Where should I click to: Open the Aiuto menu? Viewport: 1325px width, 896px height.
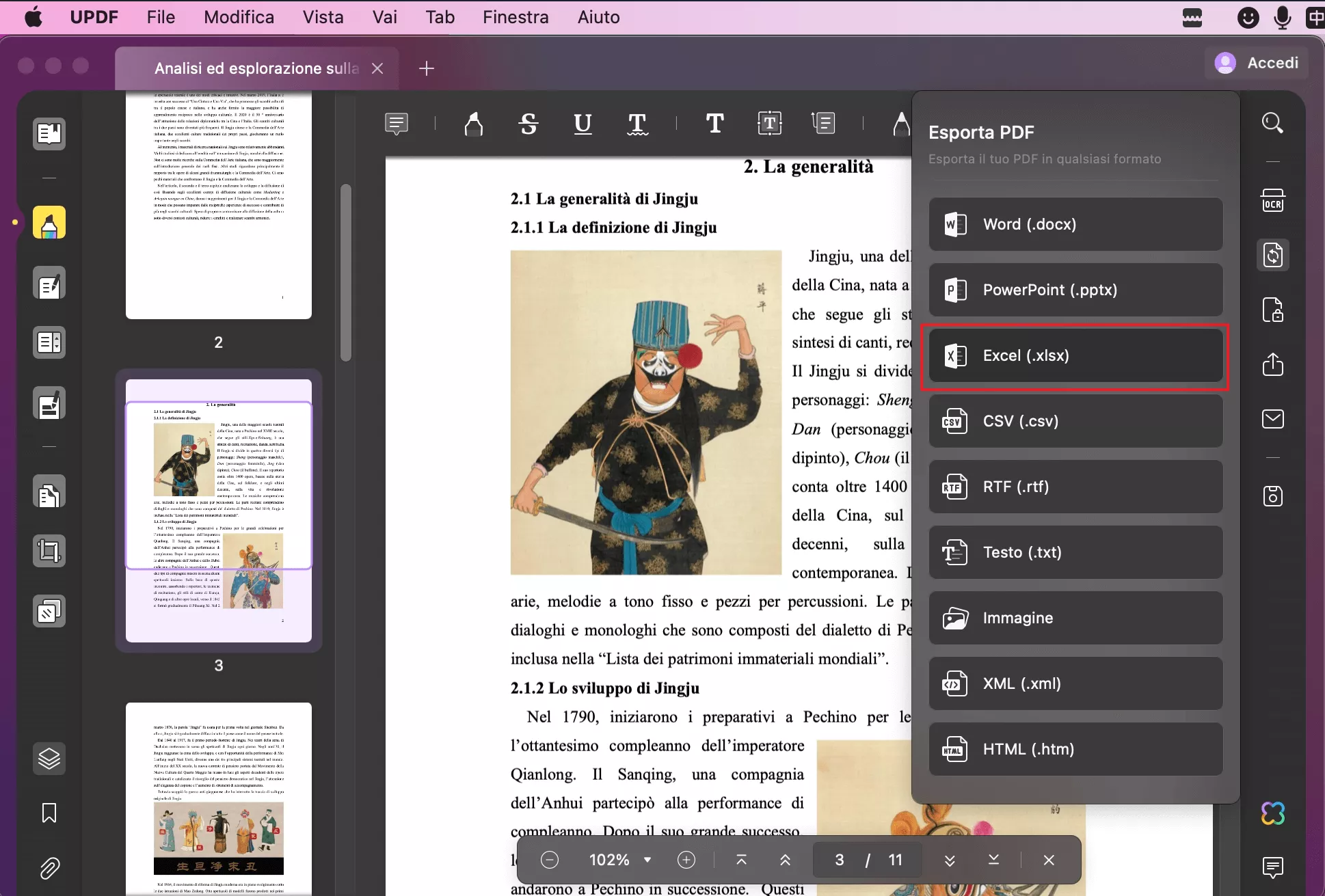(x=598, y=17)
